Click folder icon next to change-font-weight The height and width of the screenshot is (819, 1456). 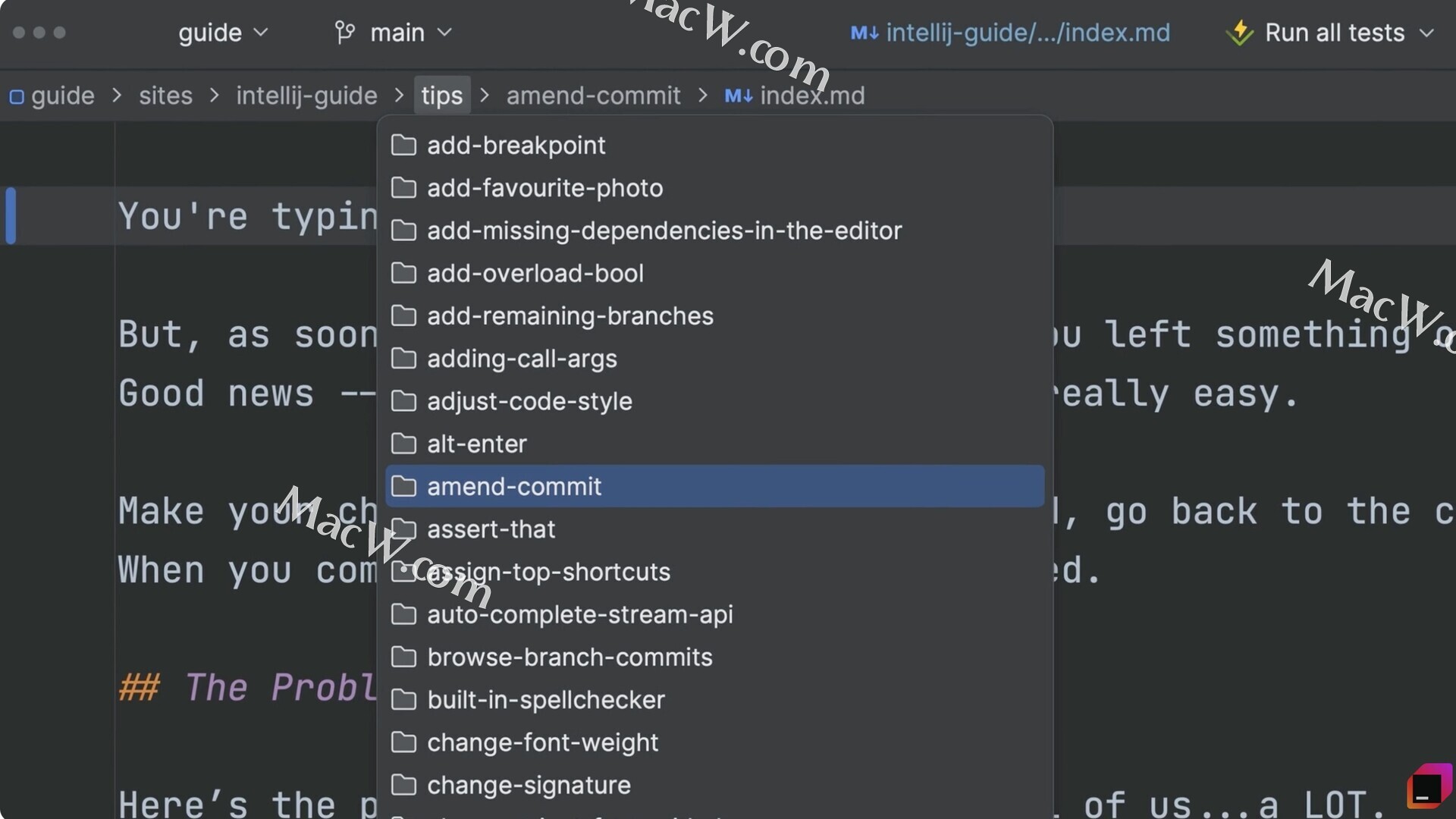[x=403, y=742]
